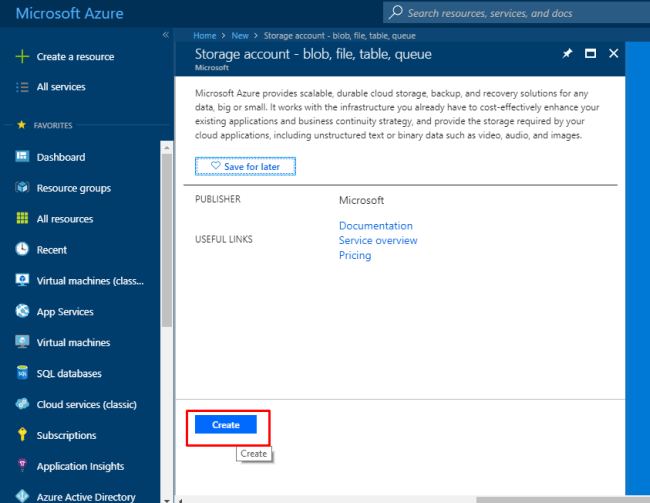
Task: Click the SQL databases cylinder icon
Action: tap(22, 373)
